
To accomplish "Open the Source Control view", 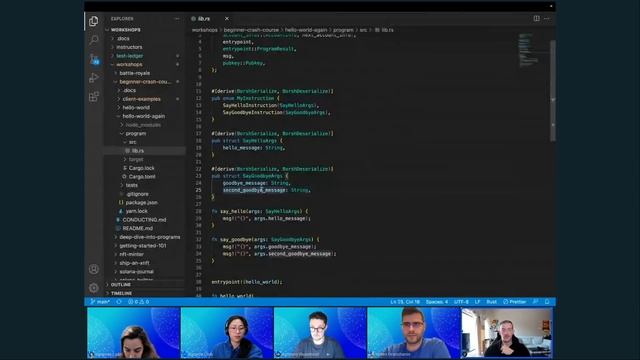I will (94, 59).
